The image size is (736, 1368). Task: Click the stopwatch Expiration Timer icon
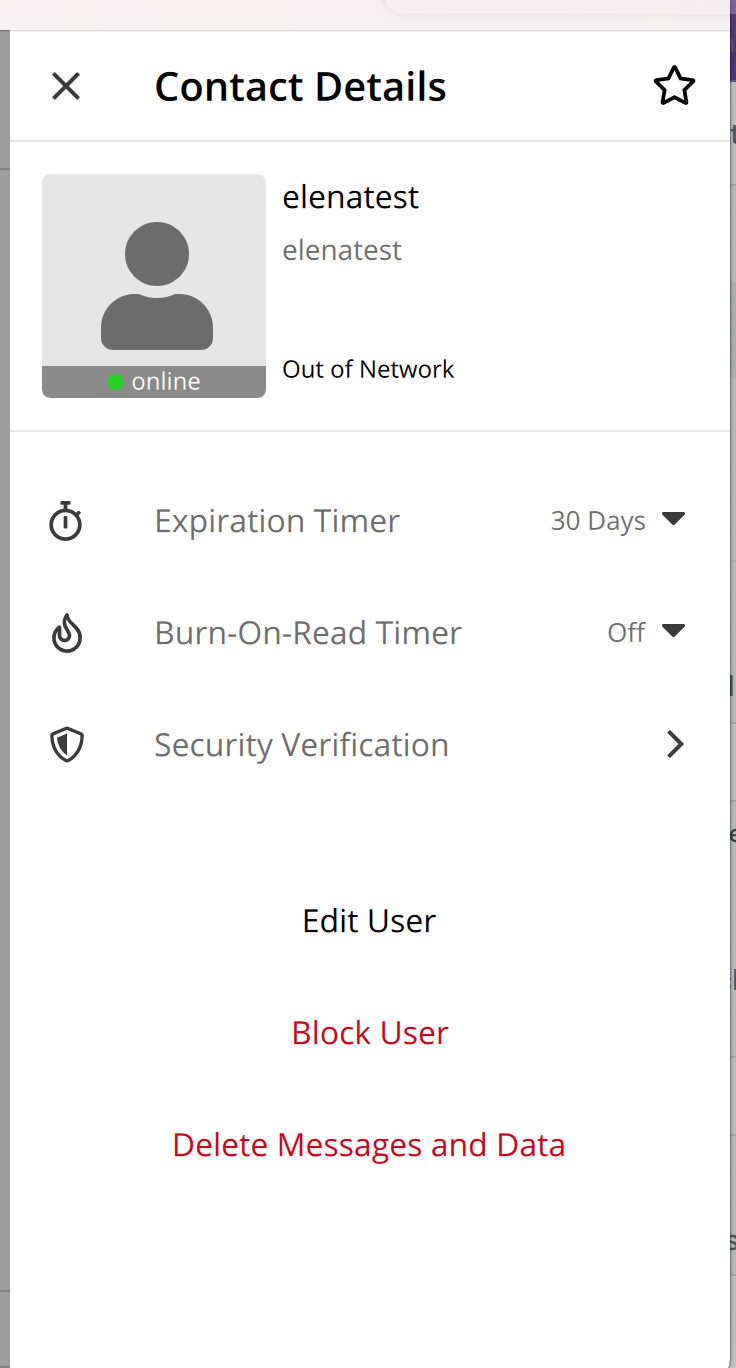pyautogui.click(x=66, y=521)
